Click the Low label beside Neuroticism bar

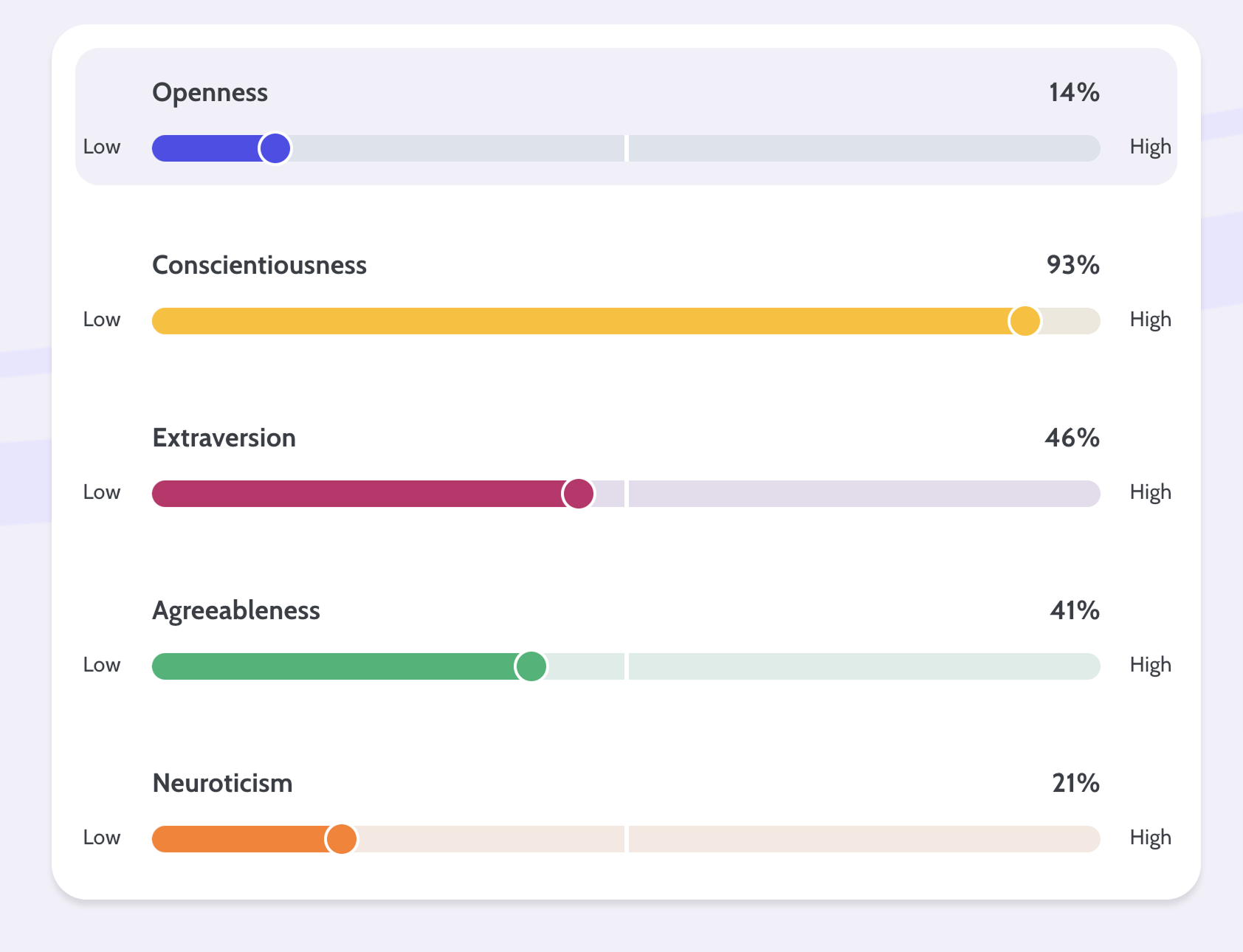tap(102, 838)
